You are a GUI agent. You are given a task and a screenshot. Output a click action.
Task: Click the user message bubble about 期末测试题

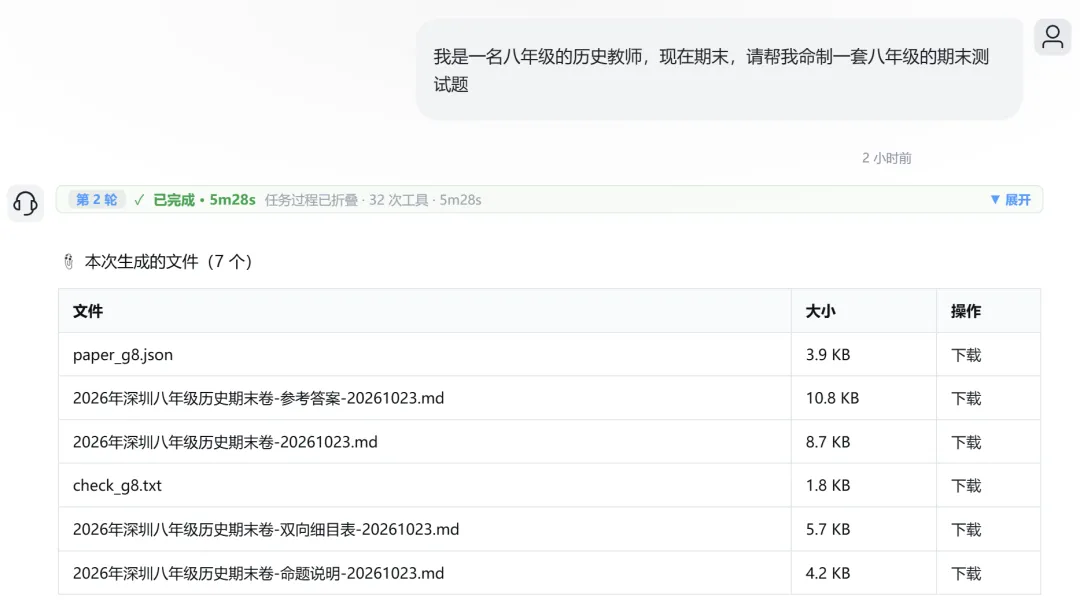pos(719,70)
